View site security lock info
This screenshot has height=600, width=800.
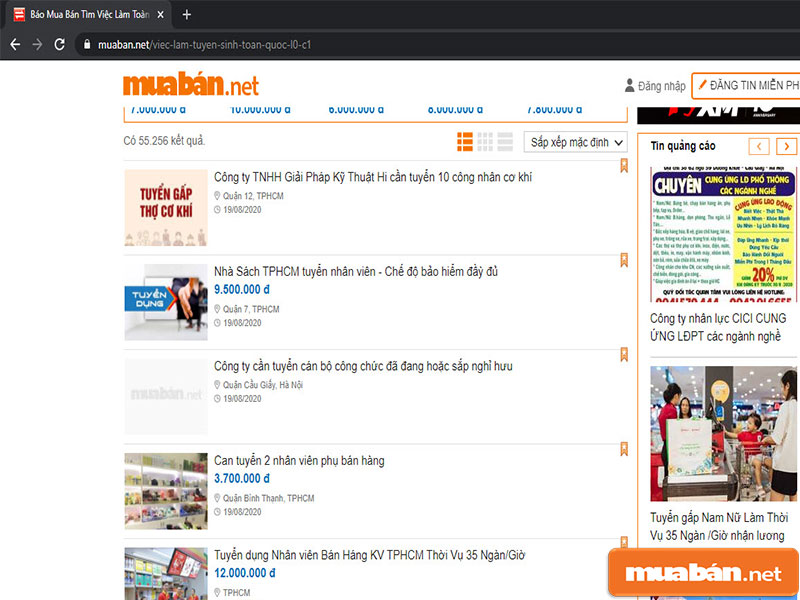[x=87, y=45]
